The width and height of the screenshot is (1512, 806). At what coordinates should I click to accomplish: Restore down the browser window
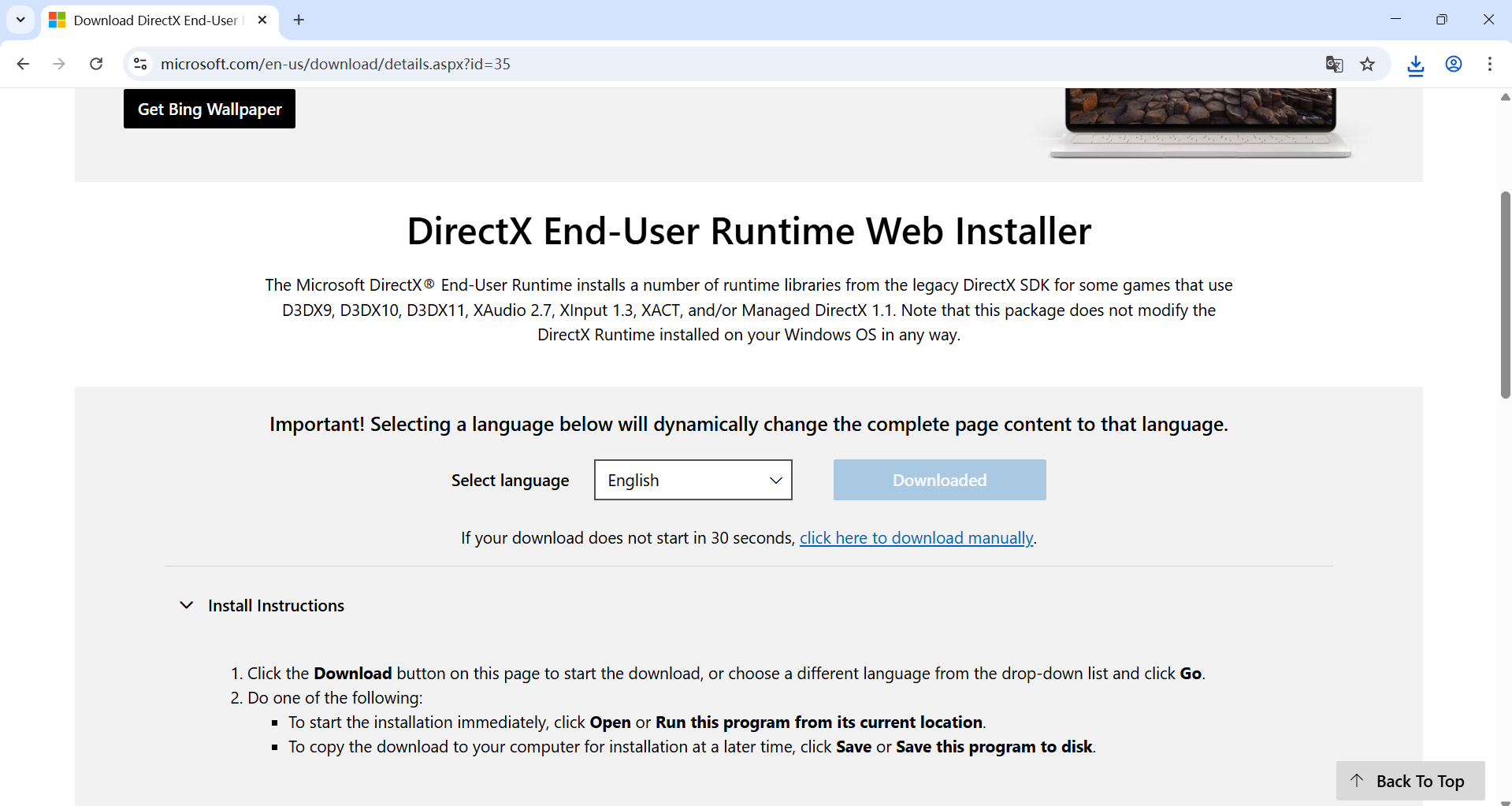[1442, 20]
